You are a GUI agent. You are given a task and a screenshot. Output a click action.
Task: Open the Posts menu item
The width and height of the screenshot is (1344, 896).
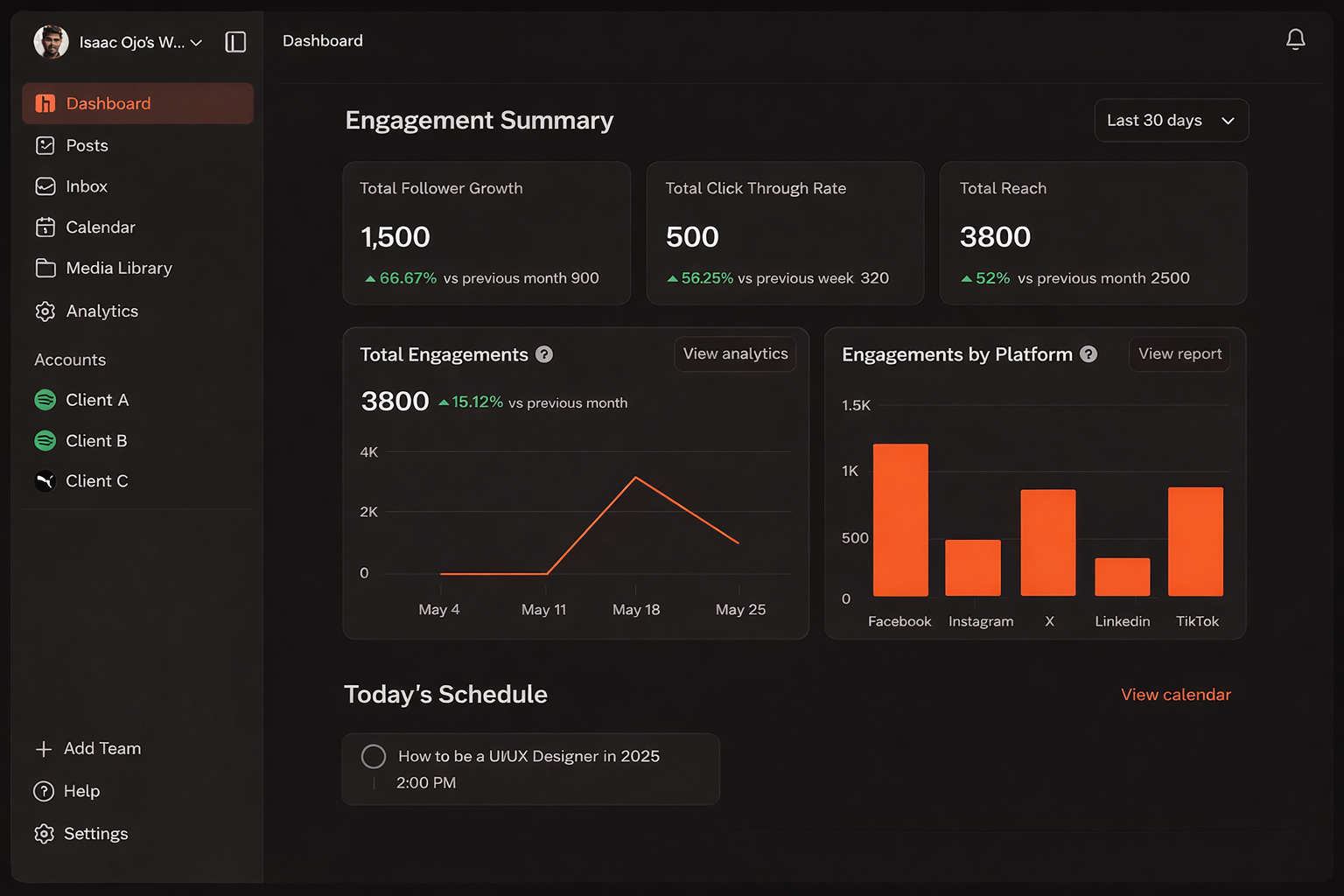click(x=87, y=145)
